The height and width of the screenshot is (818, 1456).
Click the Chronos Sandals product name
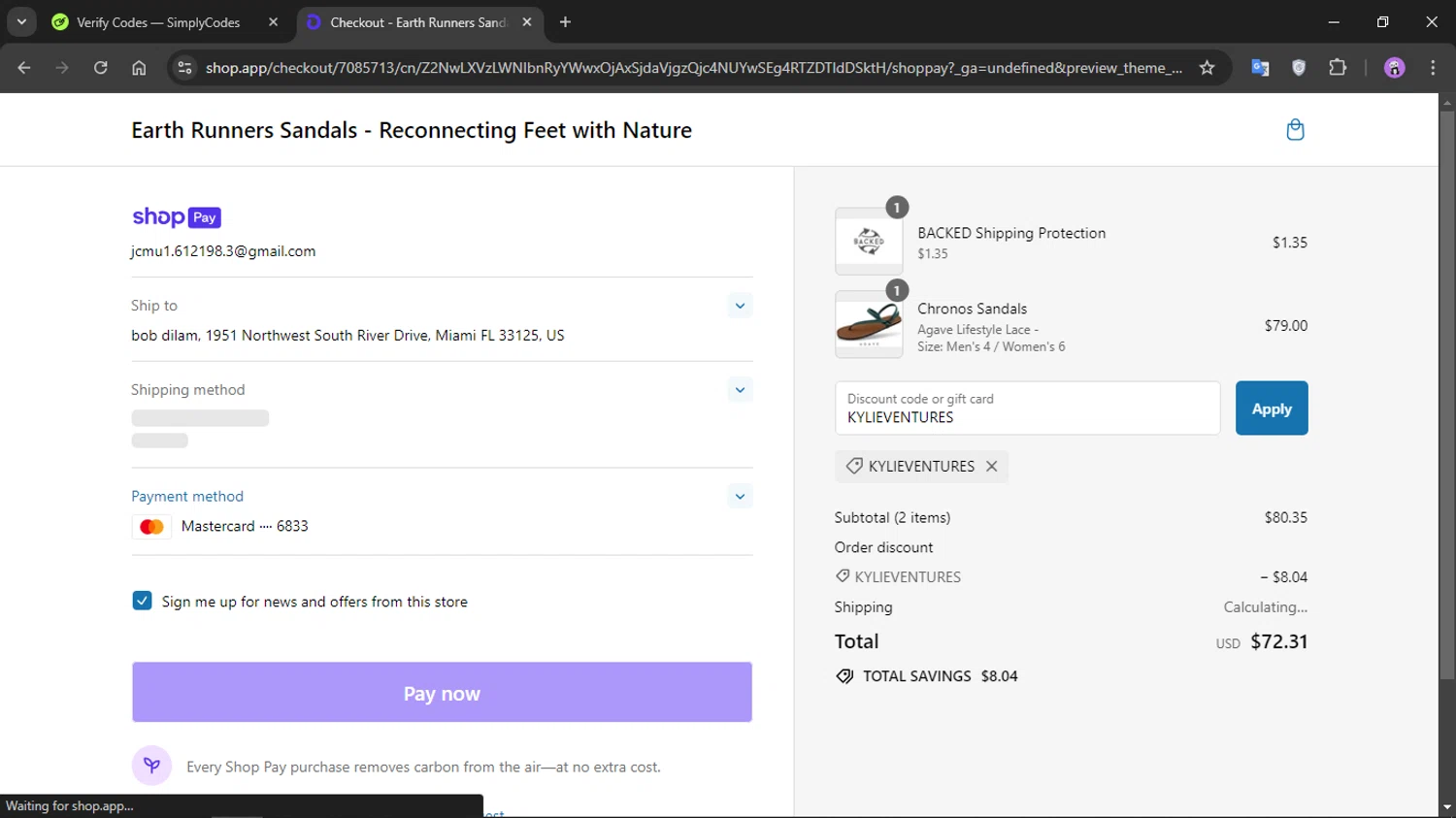click(x=972, y=309)
